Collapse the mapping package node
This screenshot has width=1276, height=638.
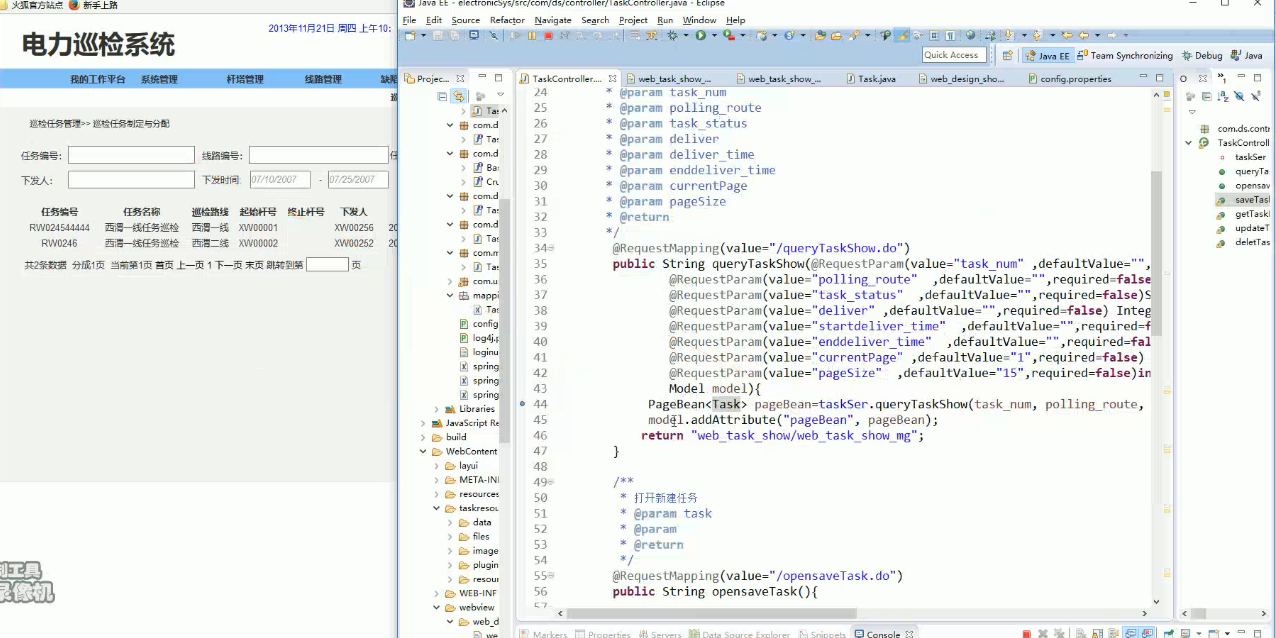(450, 296)
